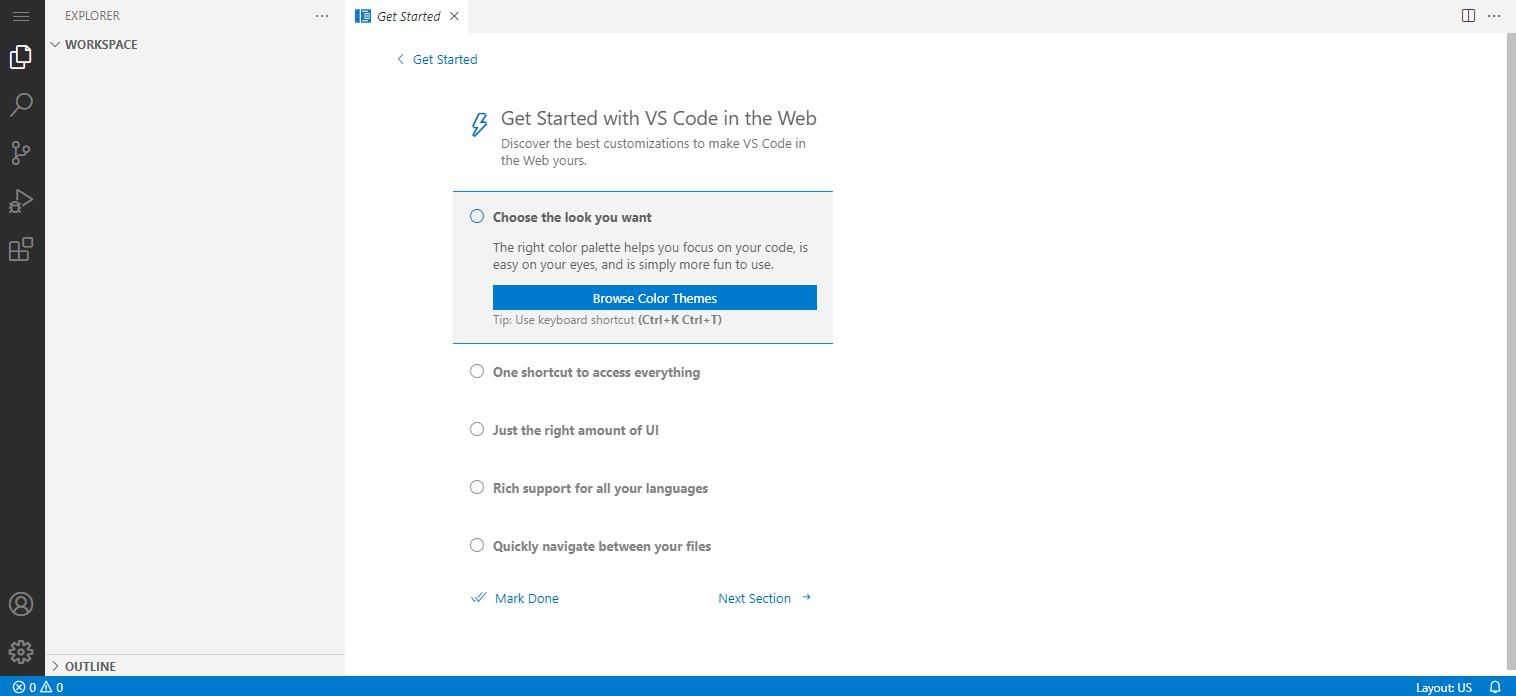Check off 'One shortcut to access everything' step
Viewport: 1516px width, 696px height.
coord(477,372)
